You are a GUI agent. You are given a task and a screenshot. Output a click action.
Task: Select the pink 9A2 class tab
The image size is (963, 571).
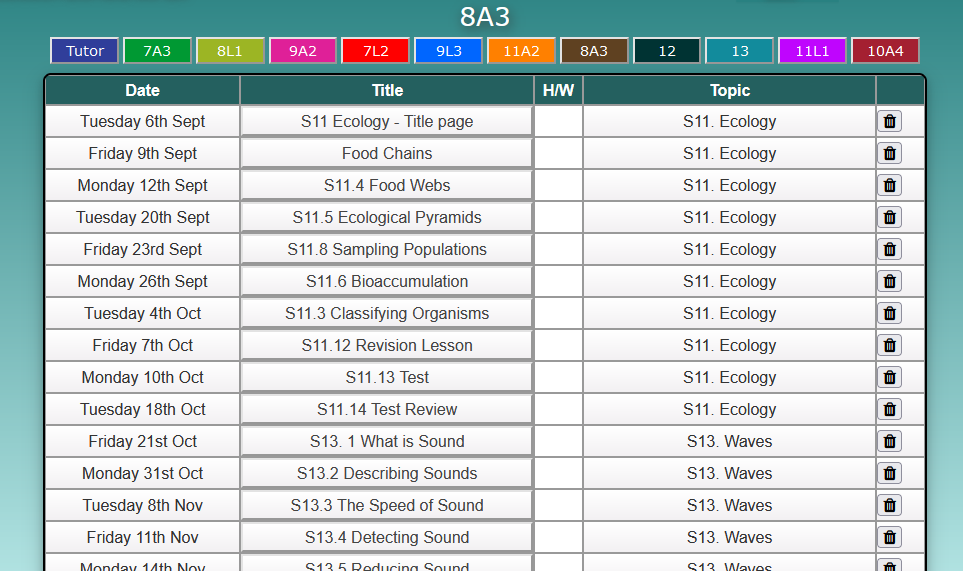(x=303, y=51)
